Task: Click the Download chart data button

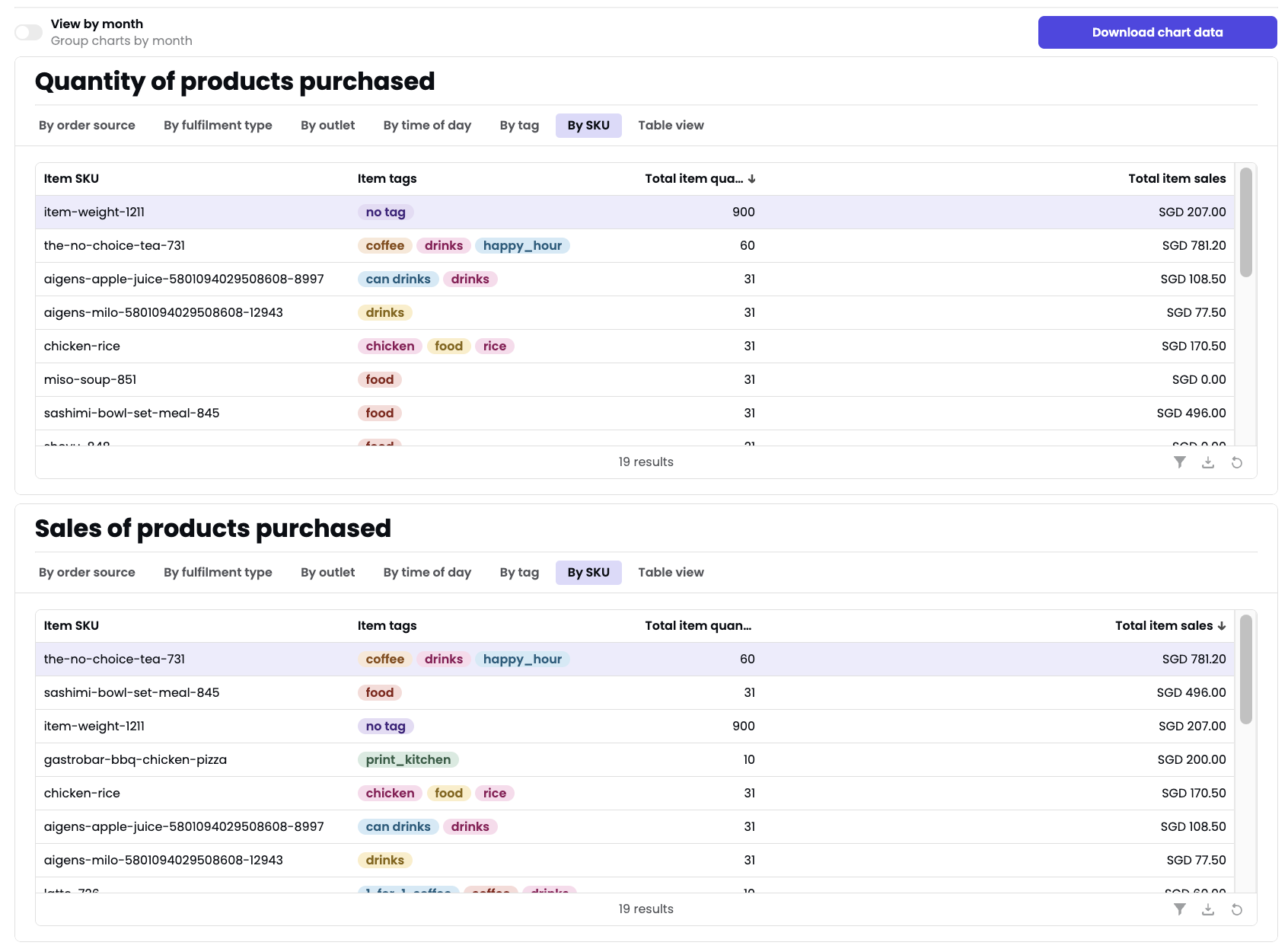Action: point(1157,32)
